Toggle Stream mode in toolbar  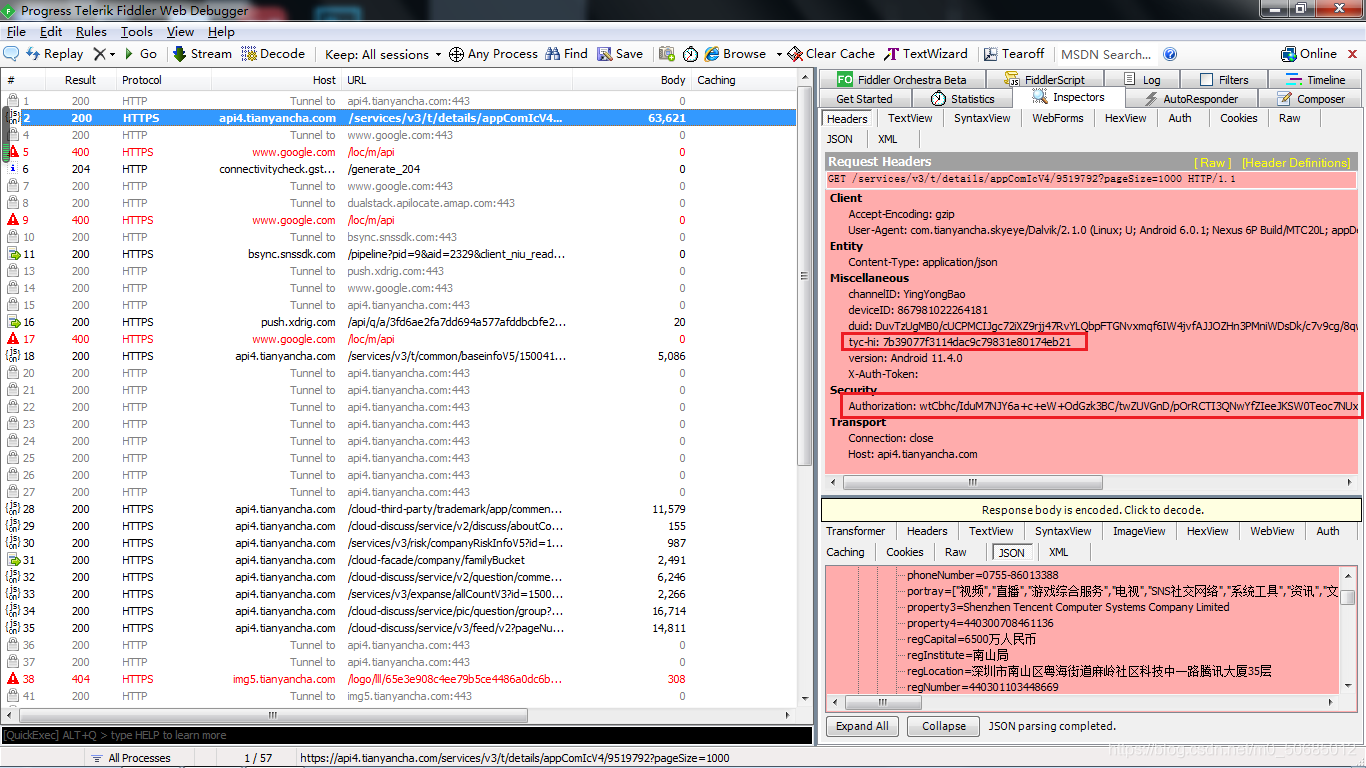coord(202,54)
